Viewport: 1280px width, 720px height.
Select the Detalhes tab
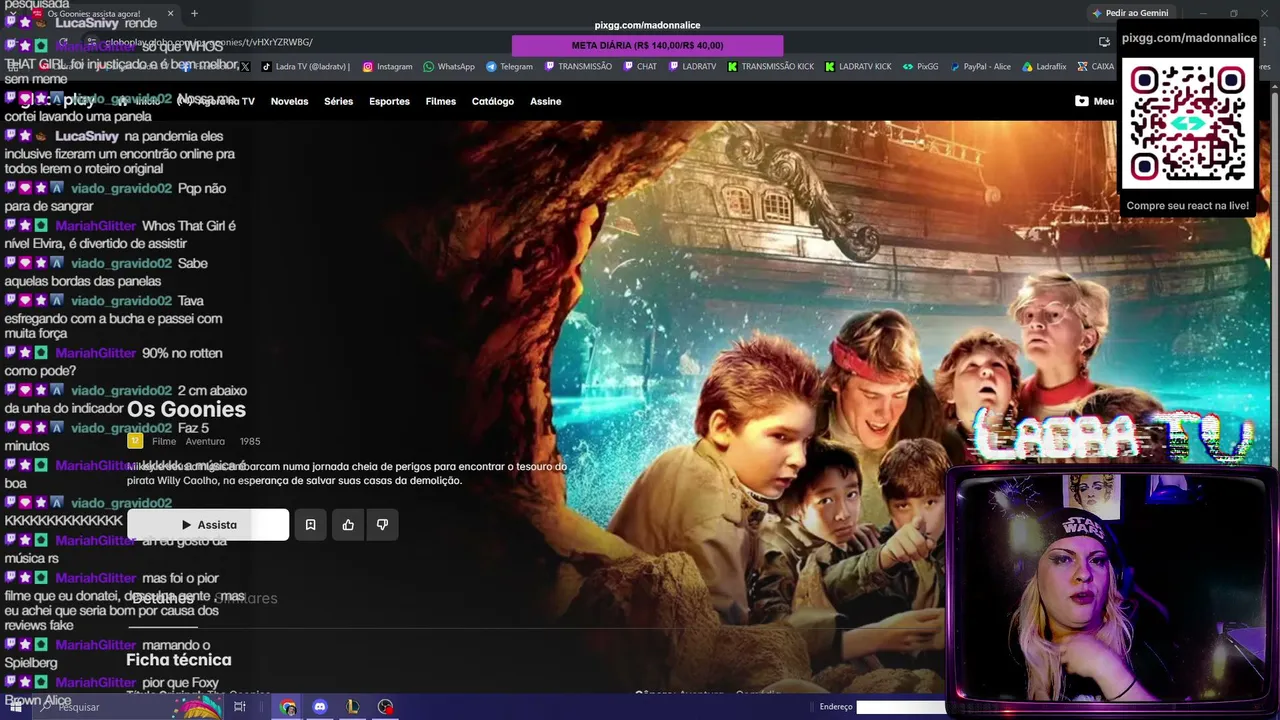[163, 598]
